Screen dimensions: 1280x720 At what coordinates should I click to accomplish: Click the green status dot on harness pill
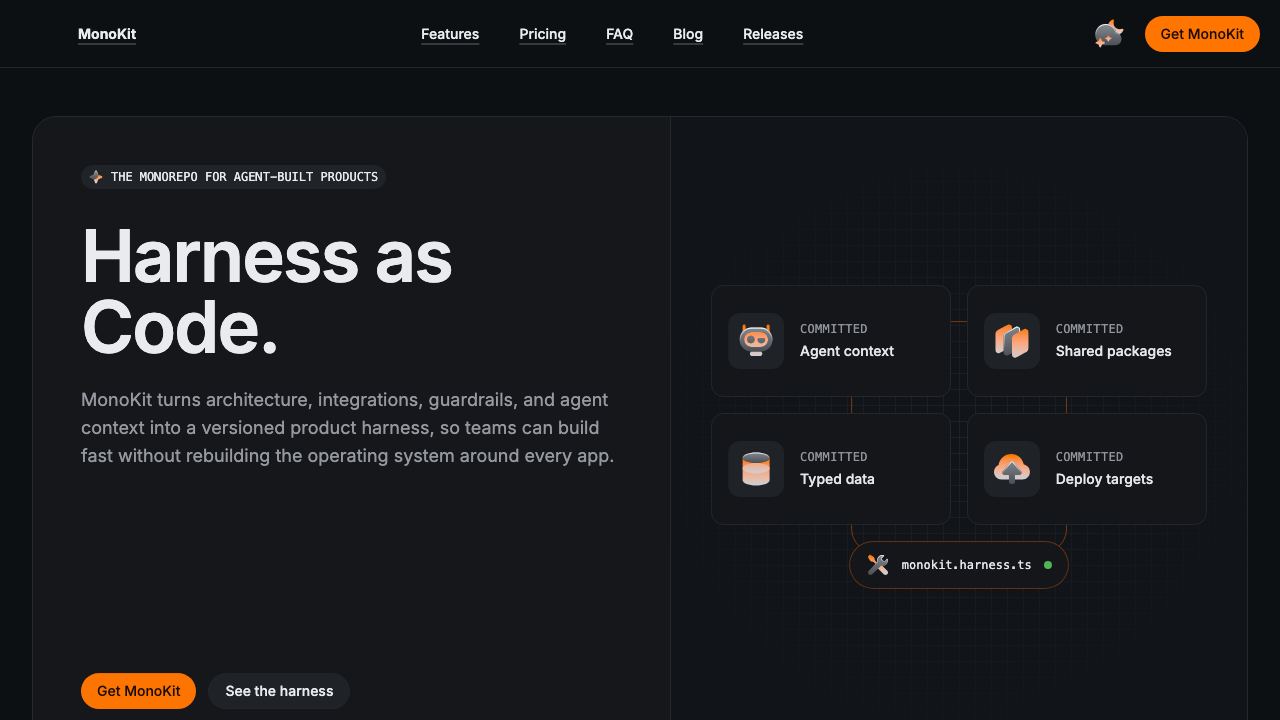coord(1048,565)
